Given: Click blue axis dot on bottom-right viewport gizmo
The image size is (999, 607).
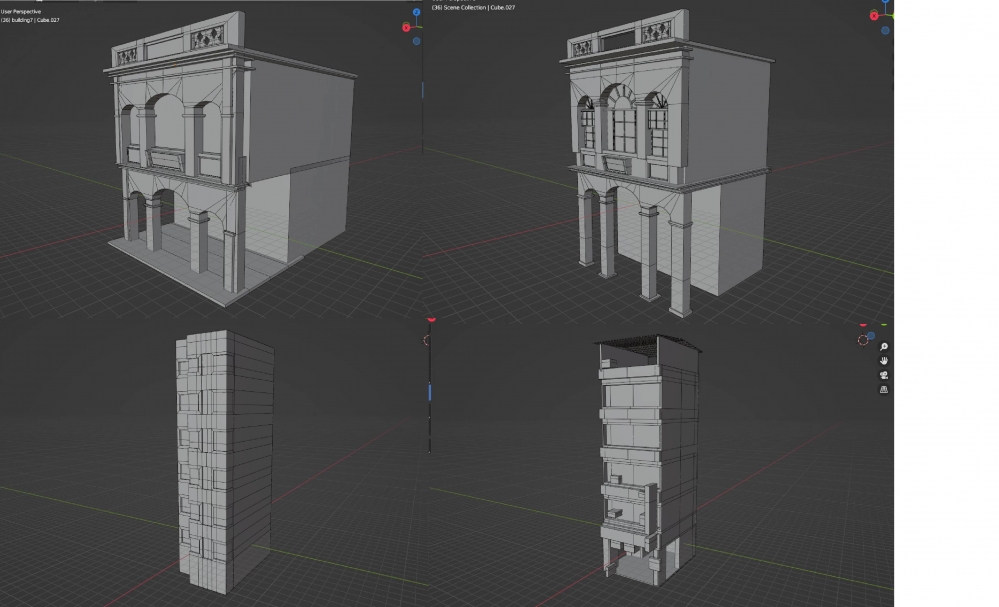Looking at the screenshot, I should [x=872, y=335].
